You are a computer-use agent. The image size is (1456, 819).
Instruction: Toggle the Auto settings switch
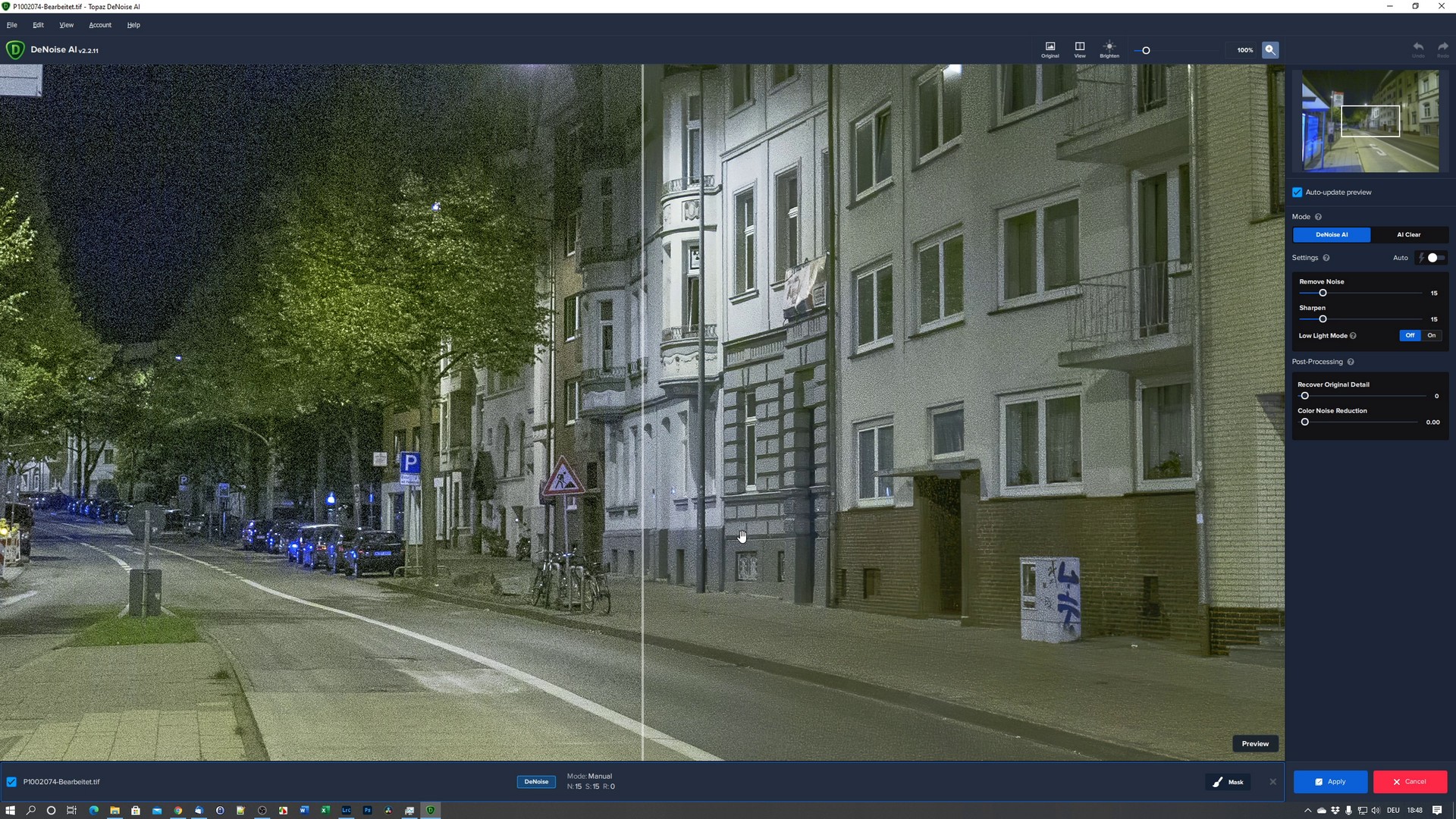pyautogui.click(x=1432, y=258)
